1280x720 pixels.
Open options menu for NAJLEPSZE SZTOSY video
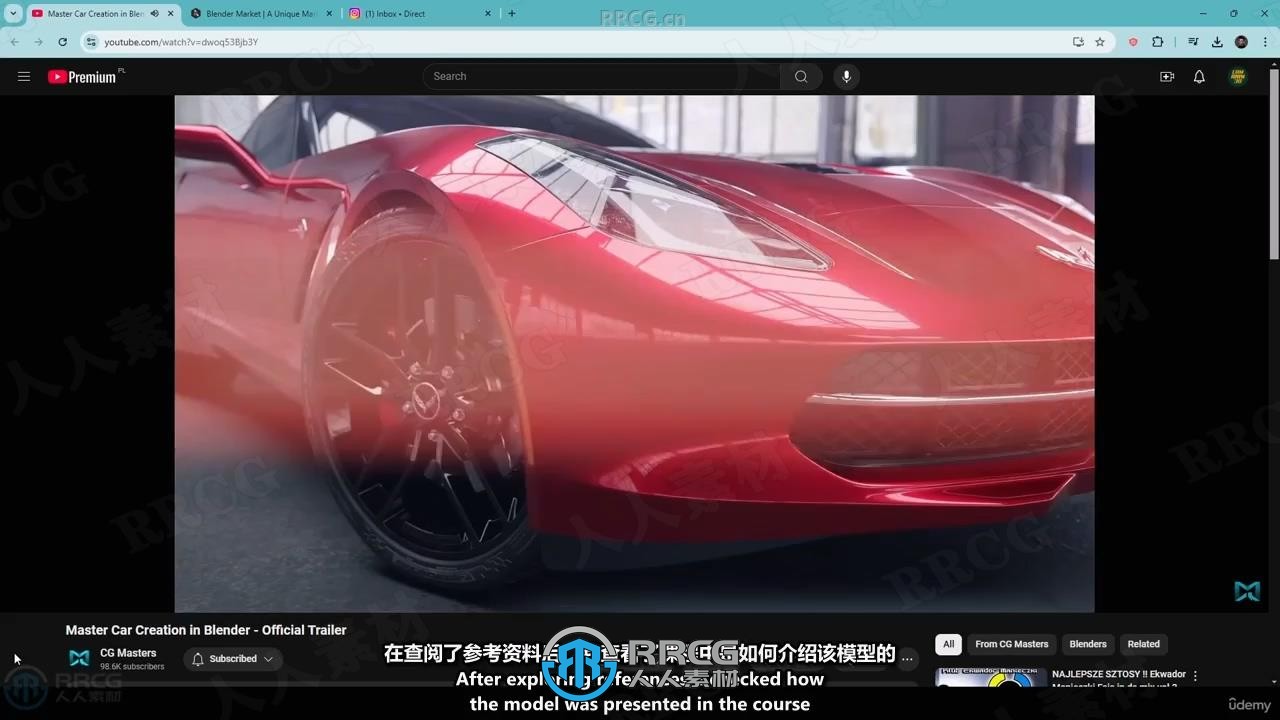(x=1195, y=677)
